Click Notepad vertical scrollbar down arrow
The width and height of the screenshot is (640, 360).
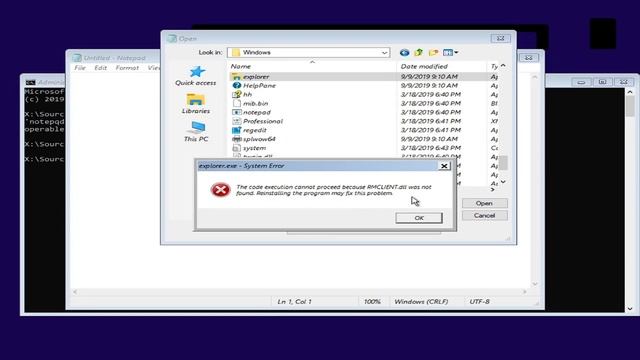[x=535, y=284]
